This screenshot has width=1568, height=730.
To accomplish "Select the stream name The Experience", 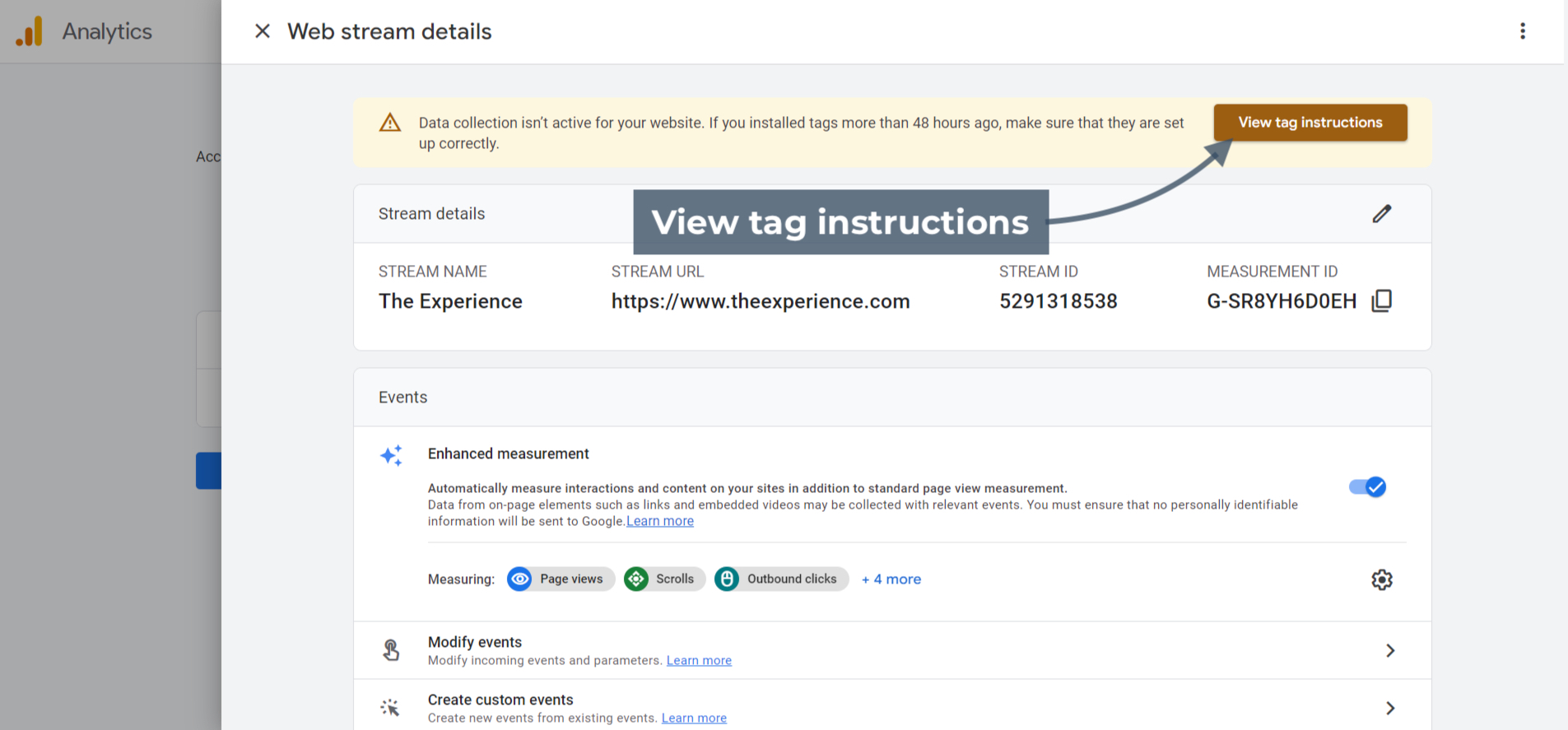I will (x=450, y=301).
